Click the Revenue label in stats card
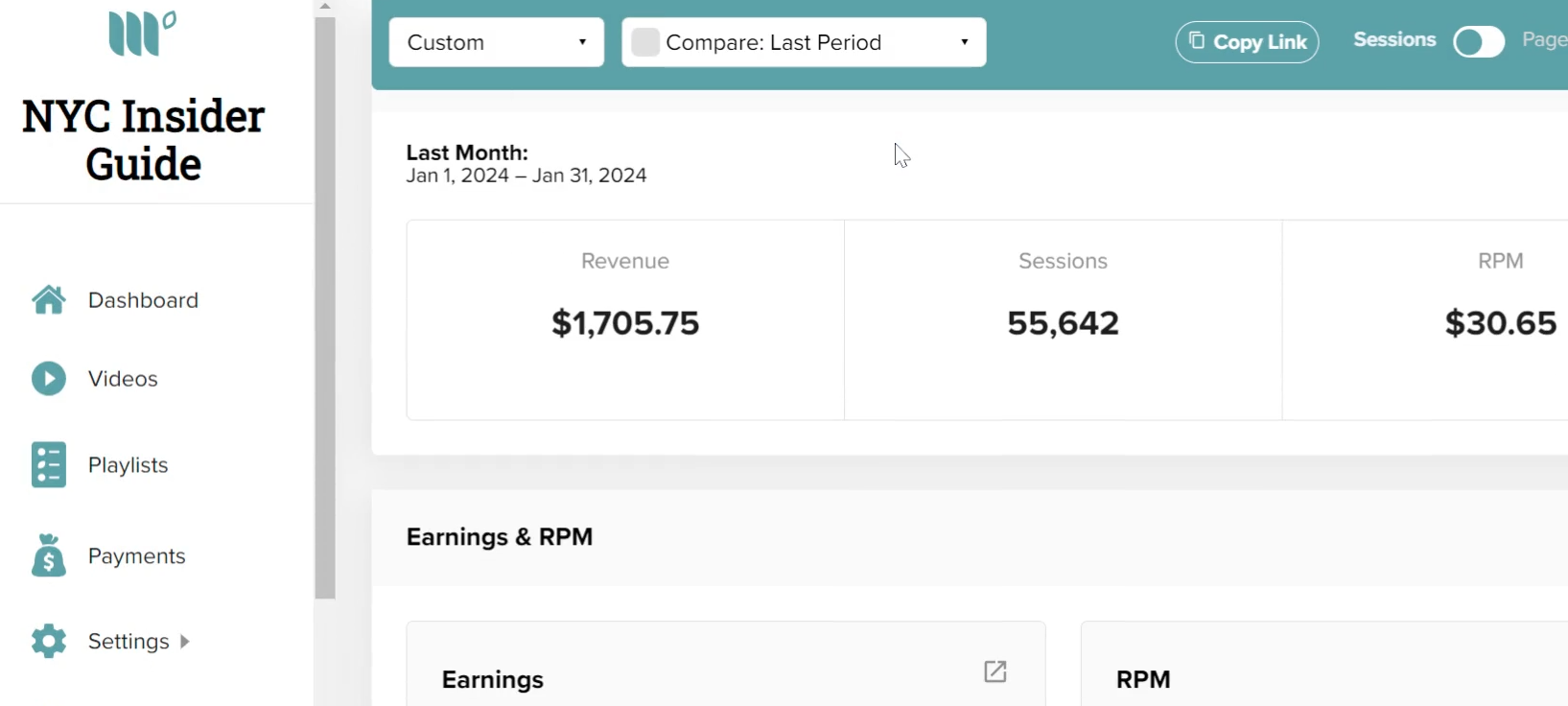Viewport: 1568px width, 706px height. point(625,261)
